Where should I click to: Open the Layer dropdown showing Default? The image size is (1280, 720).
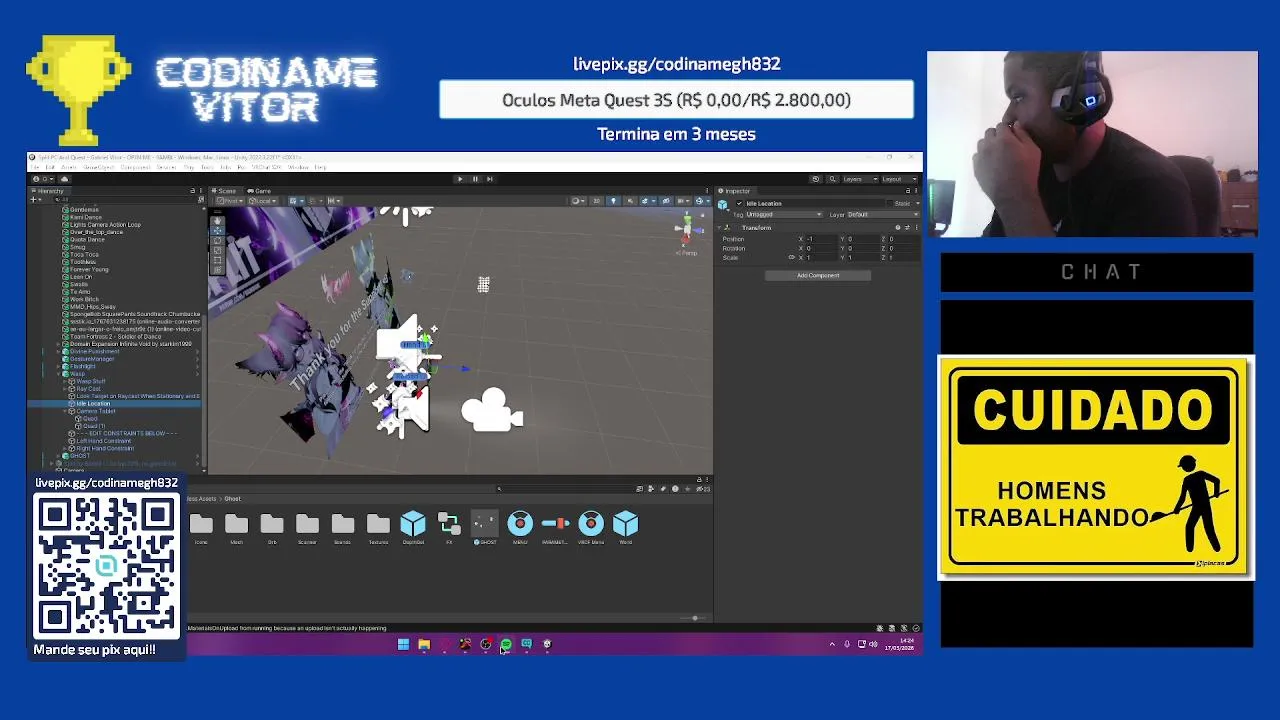883,214
